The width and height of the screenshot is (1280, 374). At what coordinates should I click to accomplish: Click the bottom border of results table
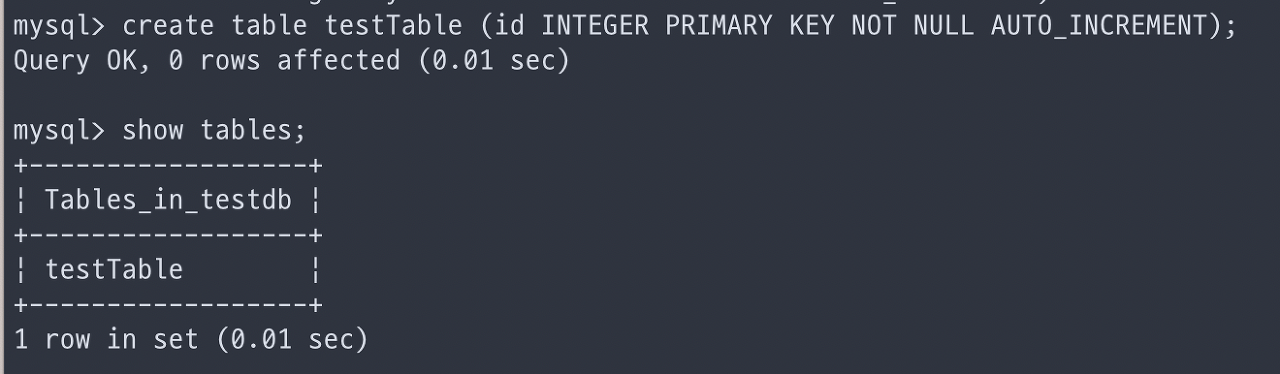[168, 304]
